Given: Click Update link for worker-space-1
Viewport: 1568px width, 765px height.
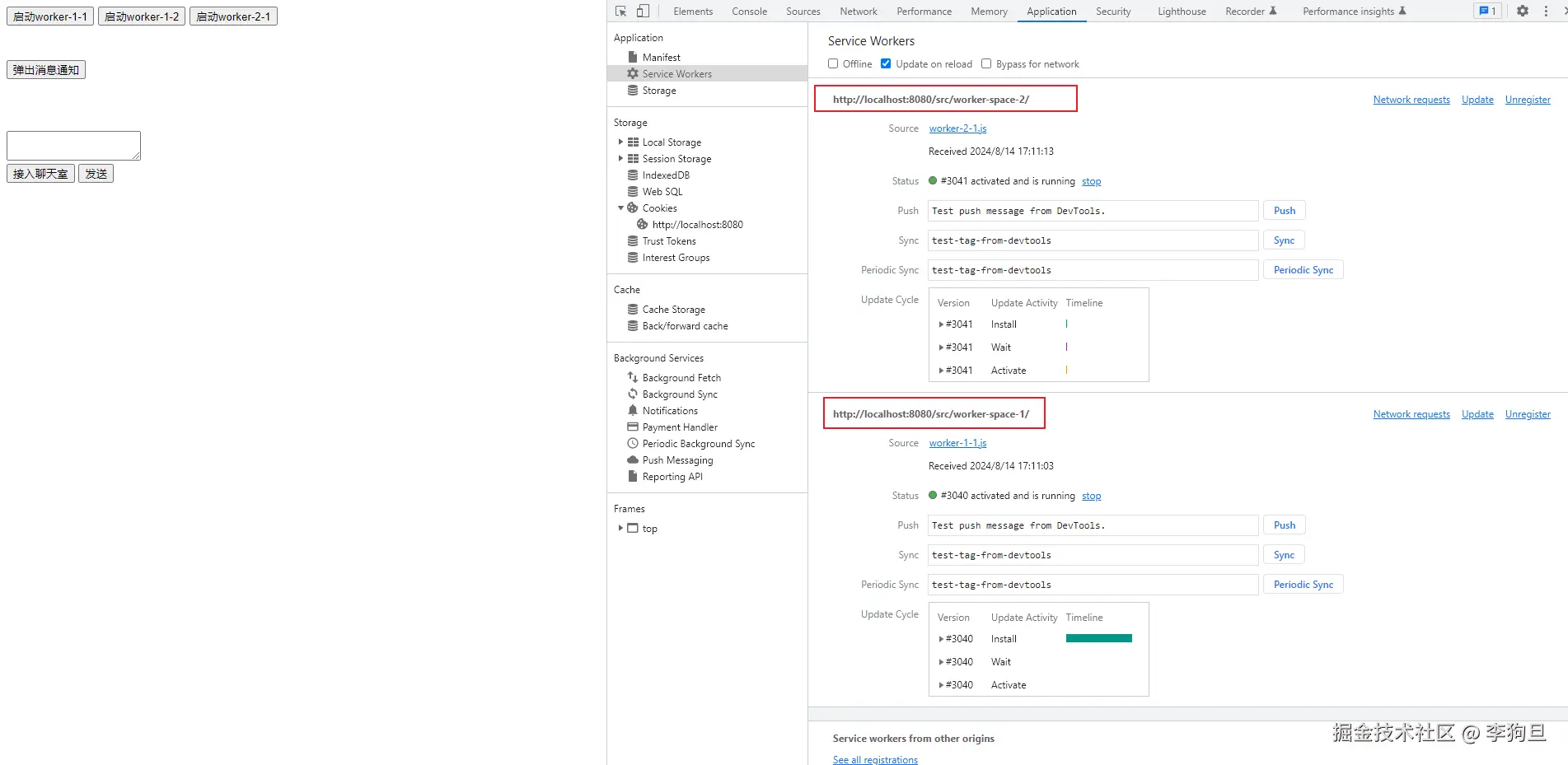Looking at the screenshot, I should (1477, 414).
